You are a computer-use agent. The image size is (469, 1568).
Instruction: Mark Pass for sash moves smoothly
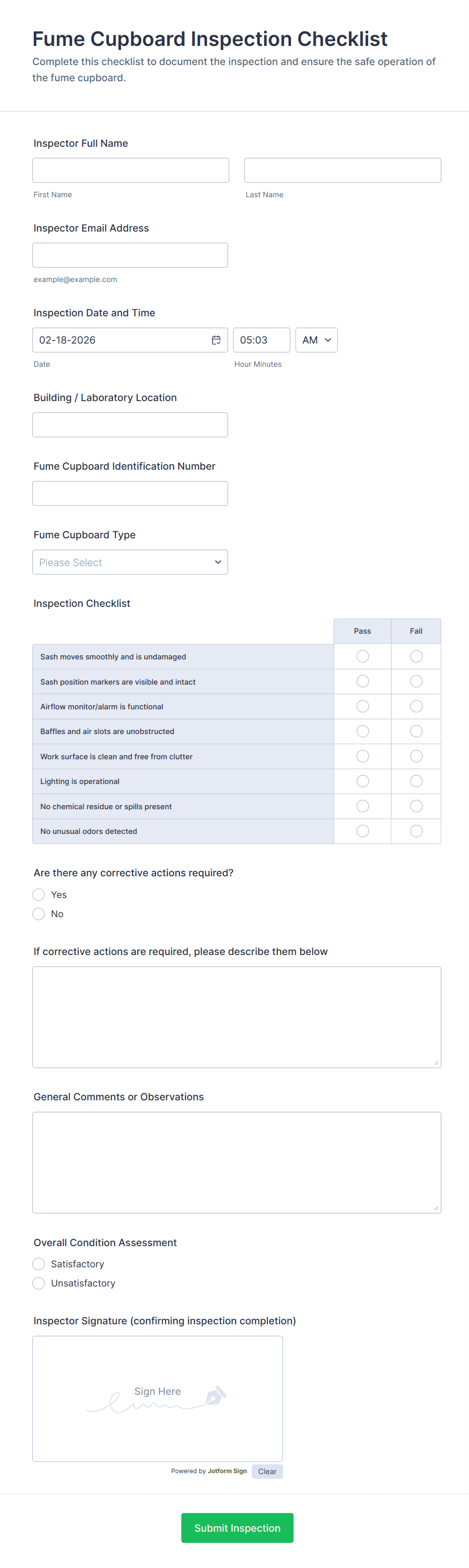tap(363, 656)
